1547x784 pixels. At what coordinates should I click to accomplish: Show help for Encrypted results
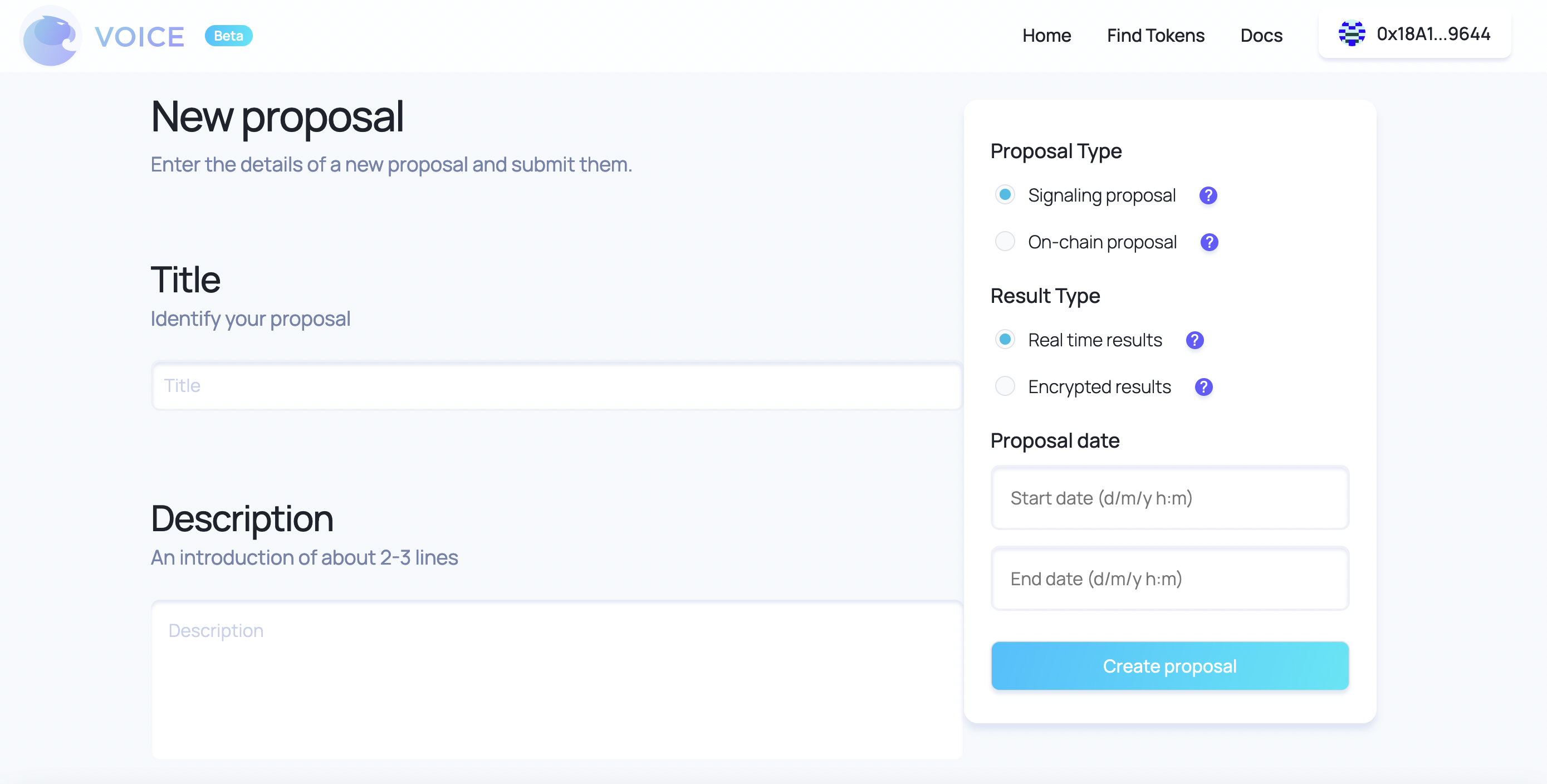pyautogui.click(x=1203, y=387)
